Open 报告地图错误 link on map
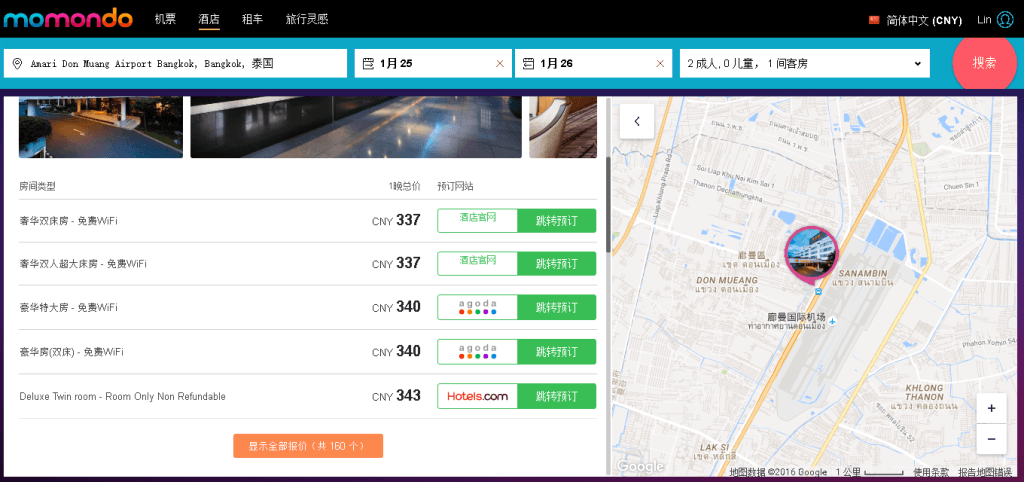 click(x=985, y=472)
